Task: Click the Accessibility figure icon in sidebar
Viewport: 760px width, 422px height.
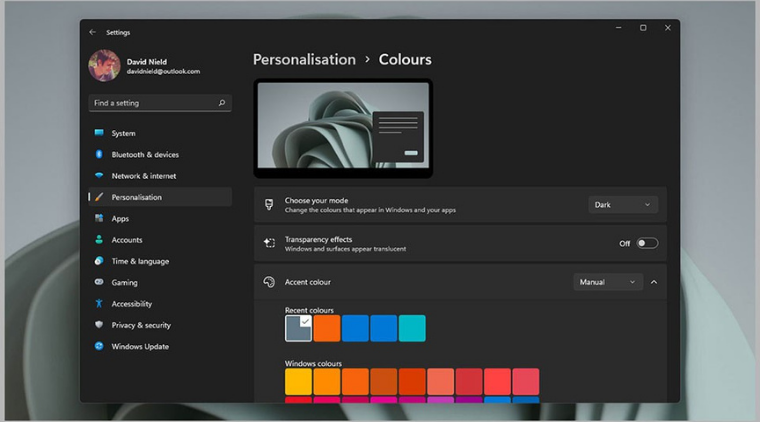Action: (x=99, y=303)
